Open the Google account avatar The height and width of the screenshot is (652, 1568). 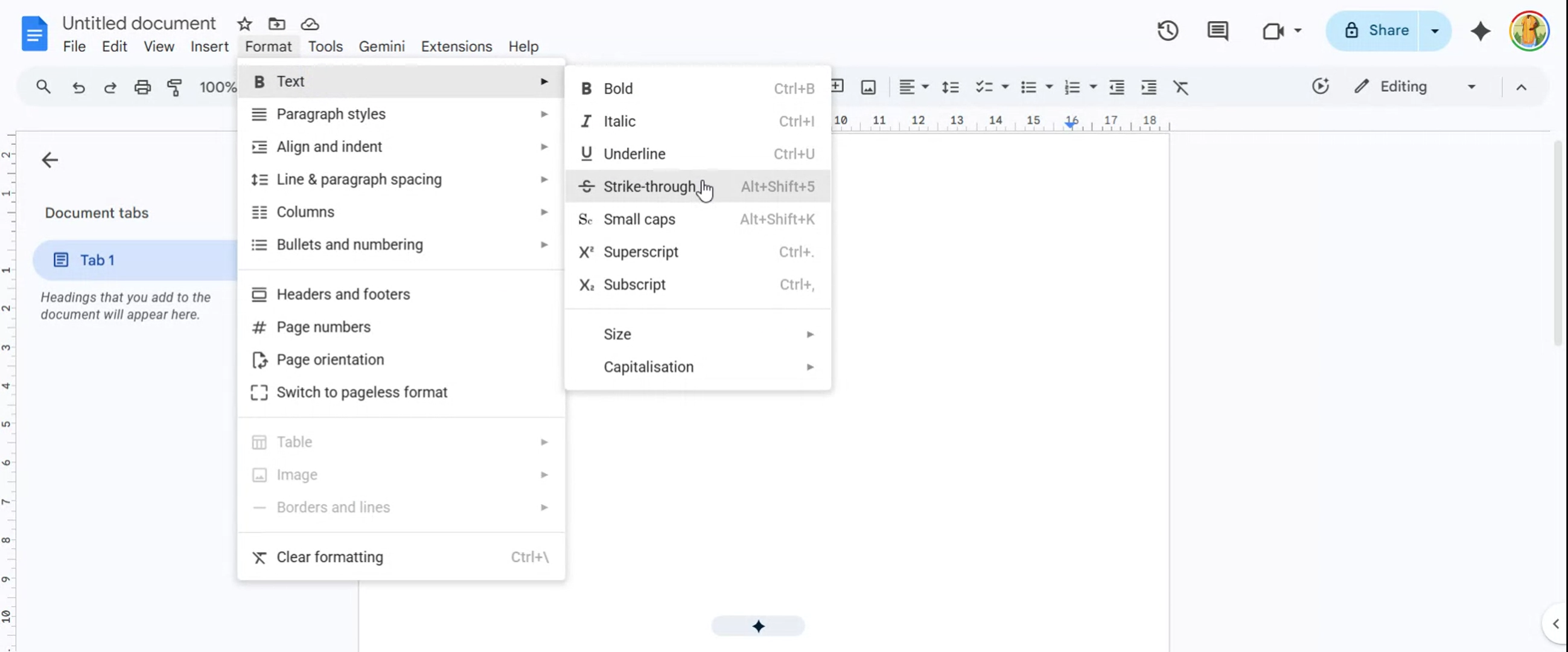coord(1529,30)
